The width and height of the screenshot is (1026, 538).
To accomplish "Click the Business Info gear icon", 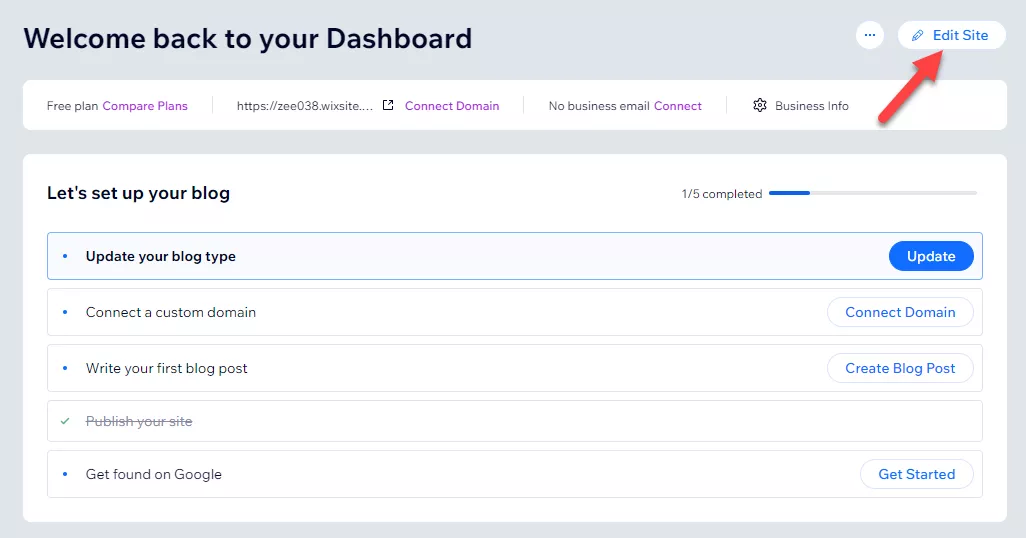I will [760, 105].
